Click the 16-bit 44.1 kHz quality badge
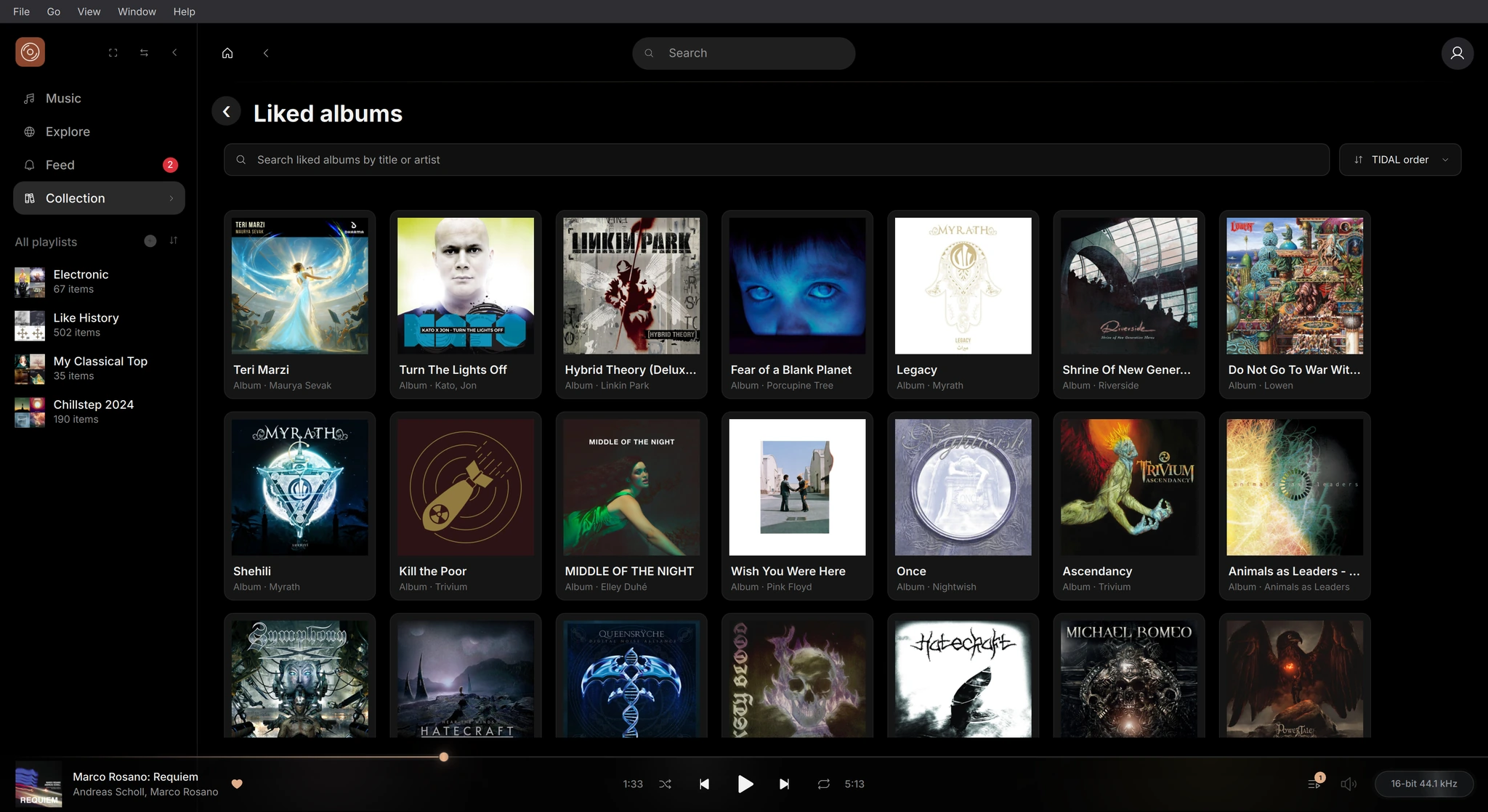 [x=1423, y=784]
